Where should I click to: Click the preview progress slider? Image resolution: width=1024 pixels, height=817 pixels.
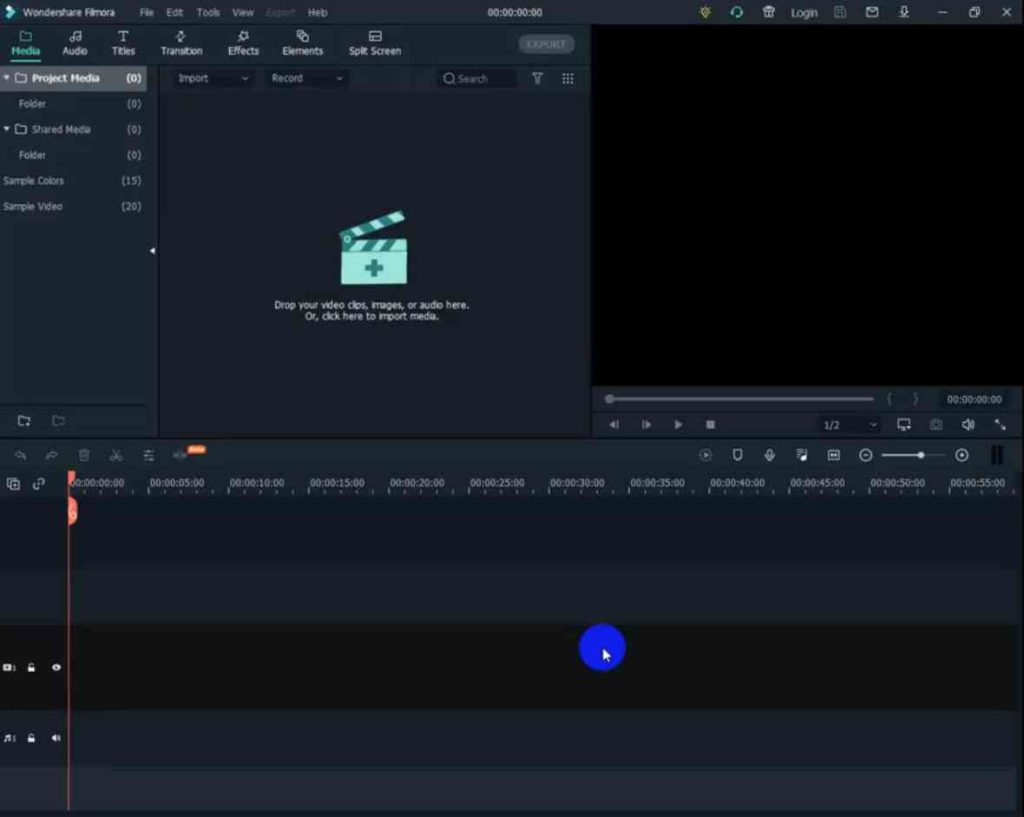click(740, 399)
